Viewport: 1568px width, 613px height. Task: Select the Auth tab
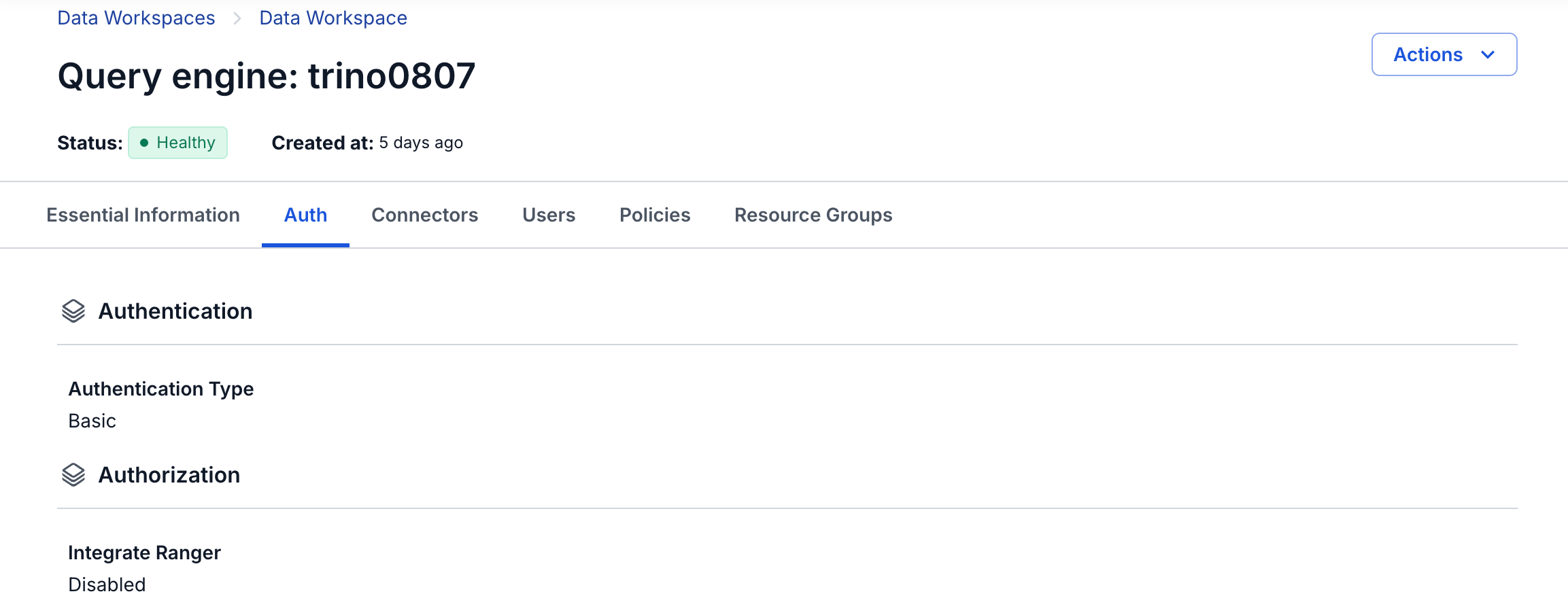tap(305, 215)
